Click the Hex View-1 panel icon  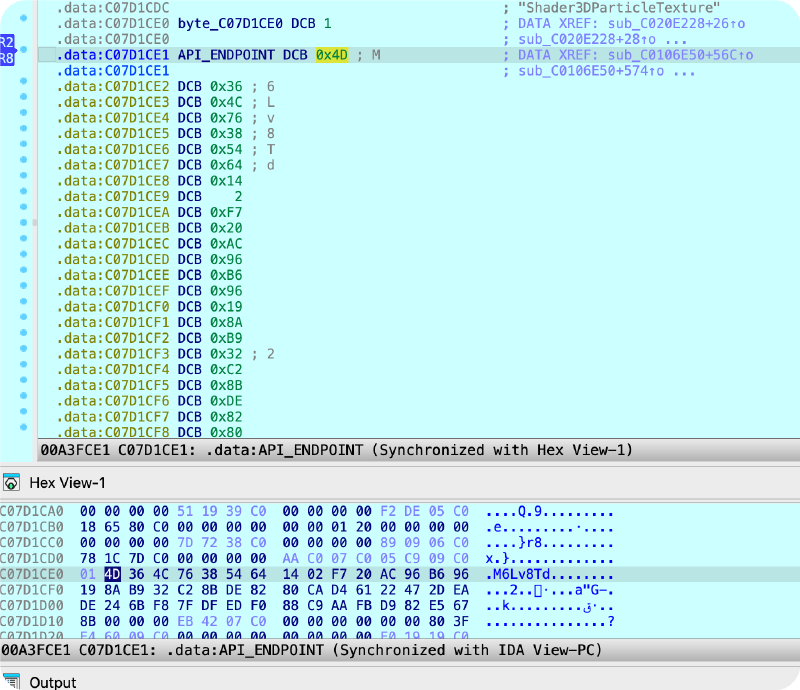click(x=12, y=483)
